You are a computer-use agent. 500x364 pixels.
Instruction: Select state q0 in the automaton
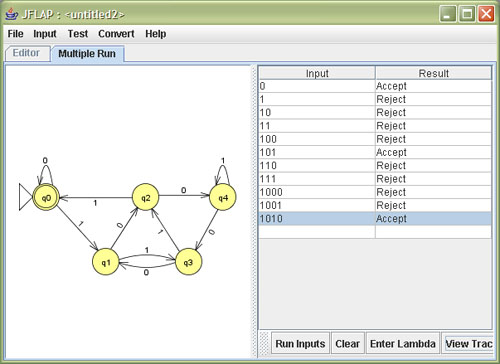tap(46, 197)
